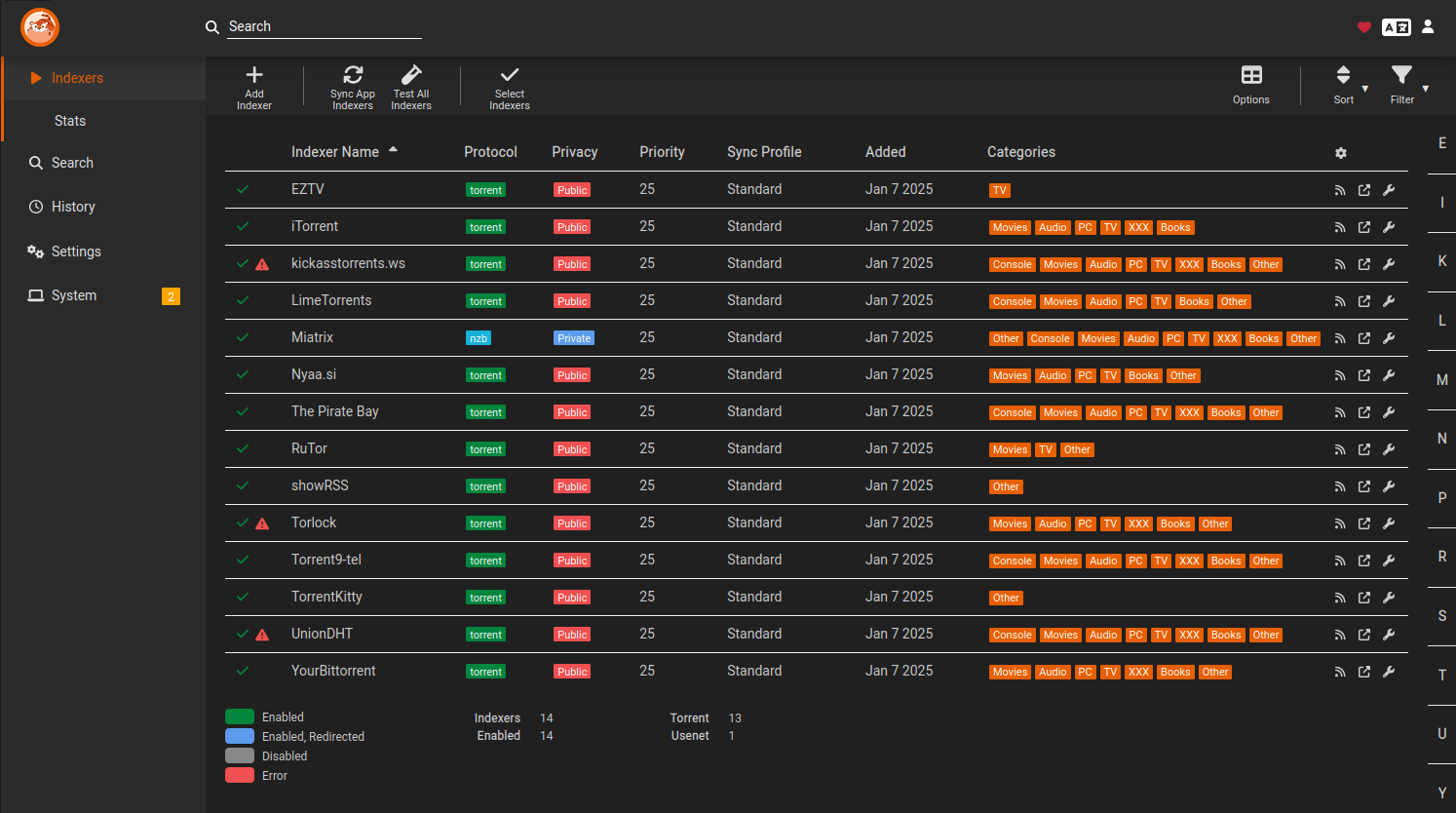The width and height of the screenshot is (1456, 813).
Task: Click Sync App Indexers icon
Action: pyautogui.click(x=353, y=75)
